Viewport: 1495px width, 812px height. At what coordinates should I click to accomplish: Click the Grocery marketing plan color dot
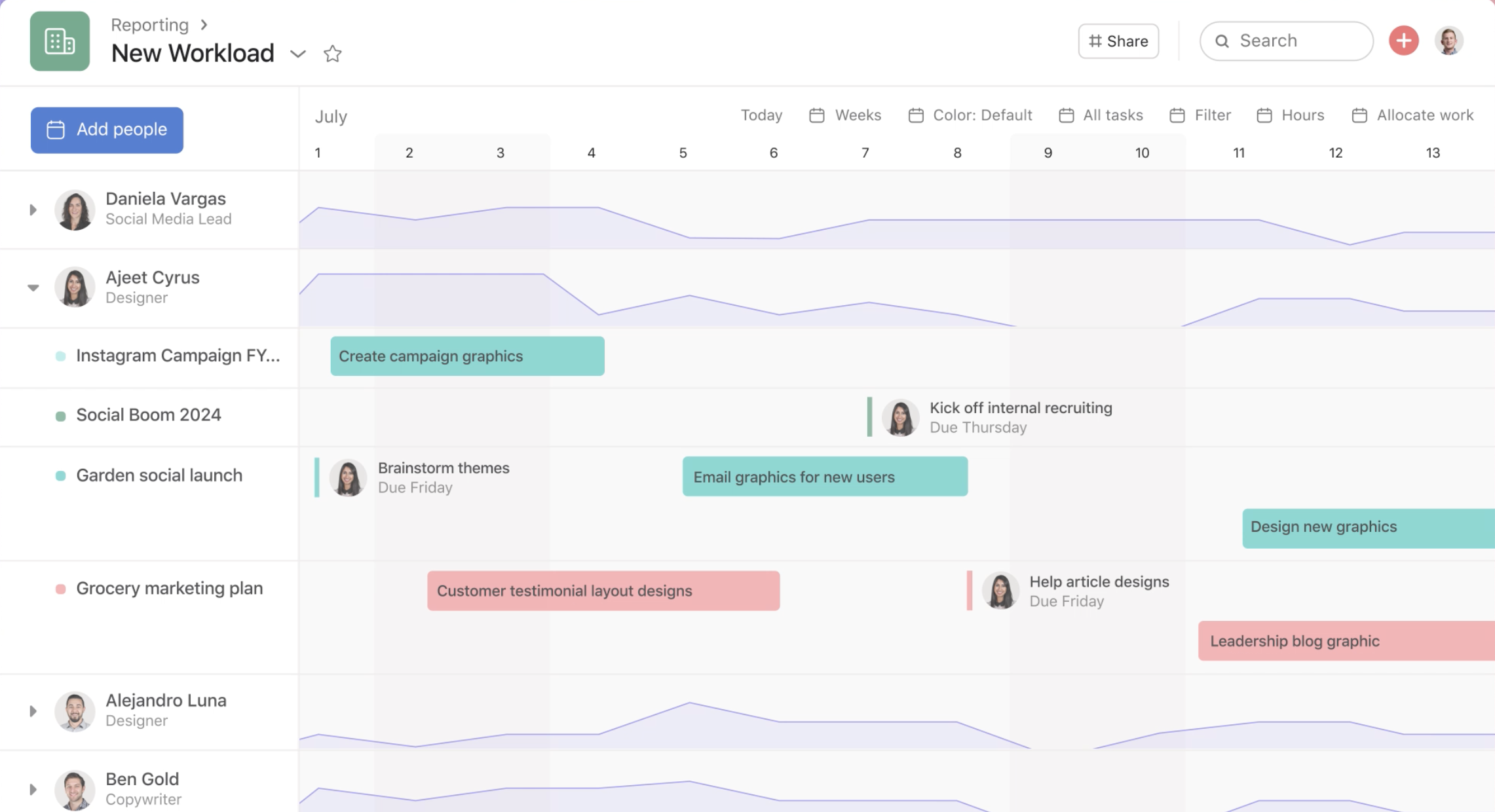tap(60, 589)
